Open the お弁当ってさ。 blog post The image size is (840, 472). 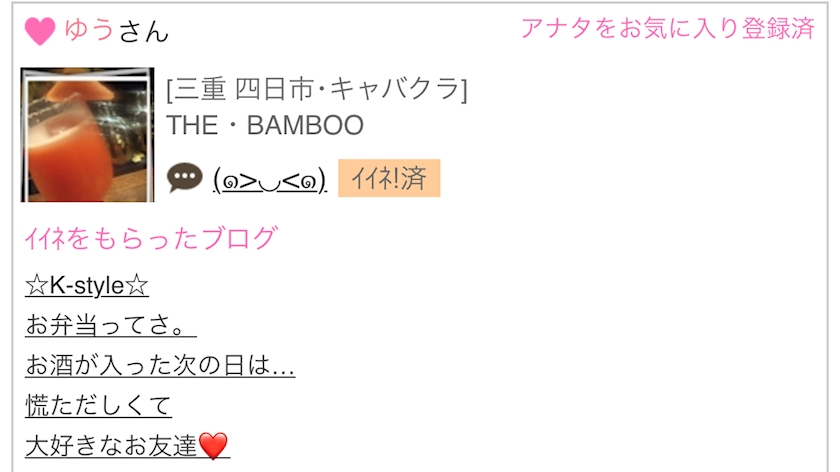pos(111,325)
